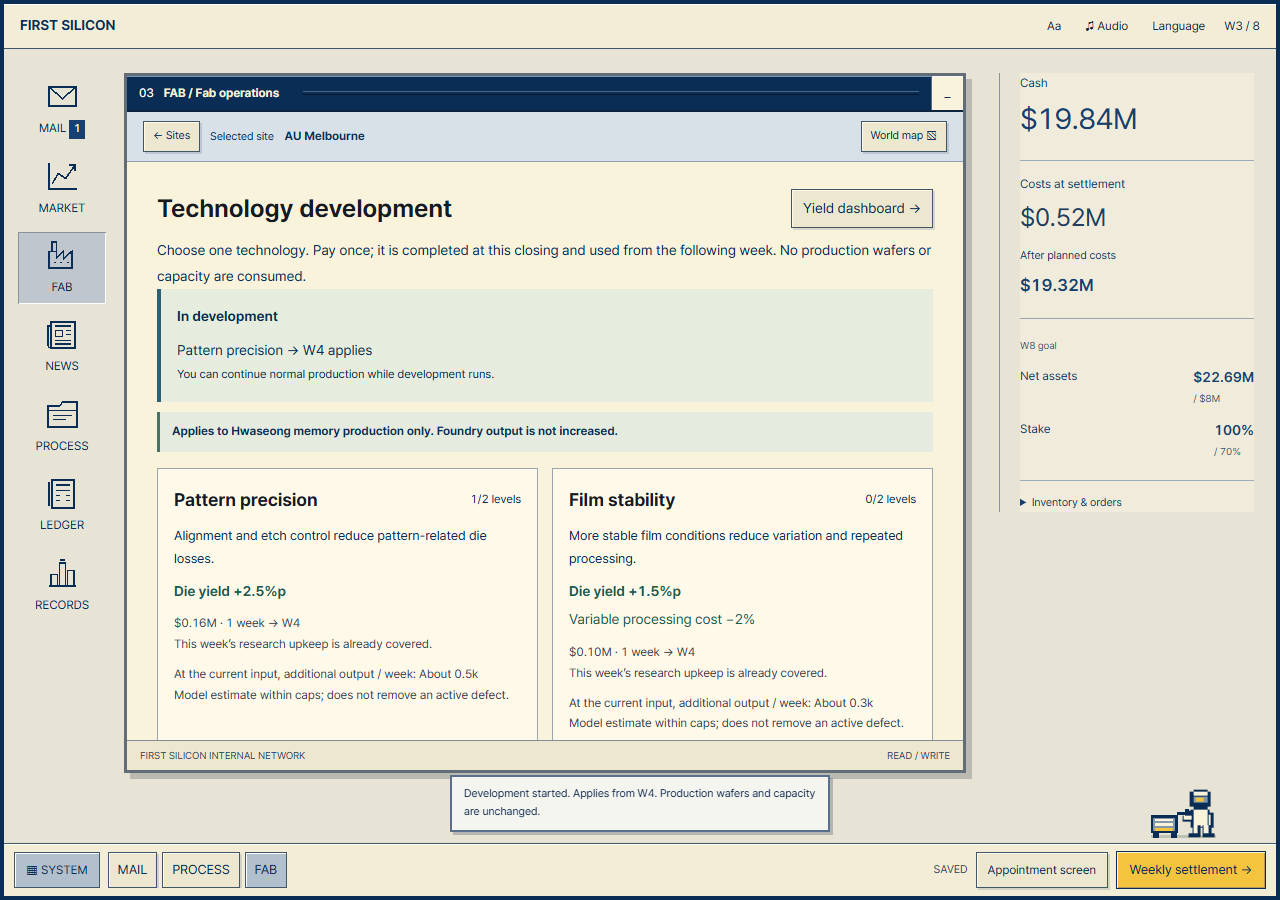Image resolution: width=1280 pixels, height=900 pixels.
Task: Click the Net assets value $22.69M
Action: tap(1223, 377)
